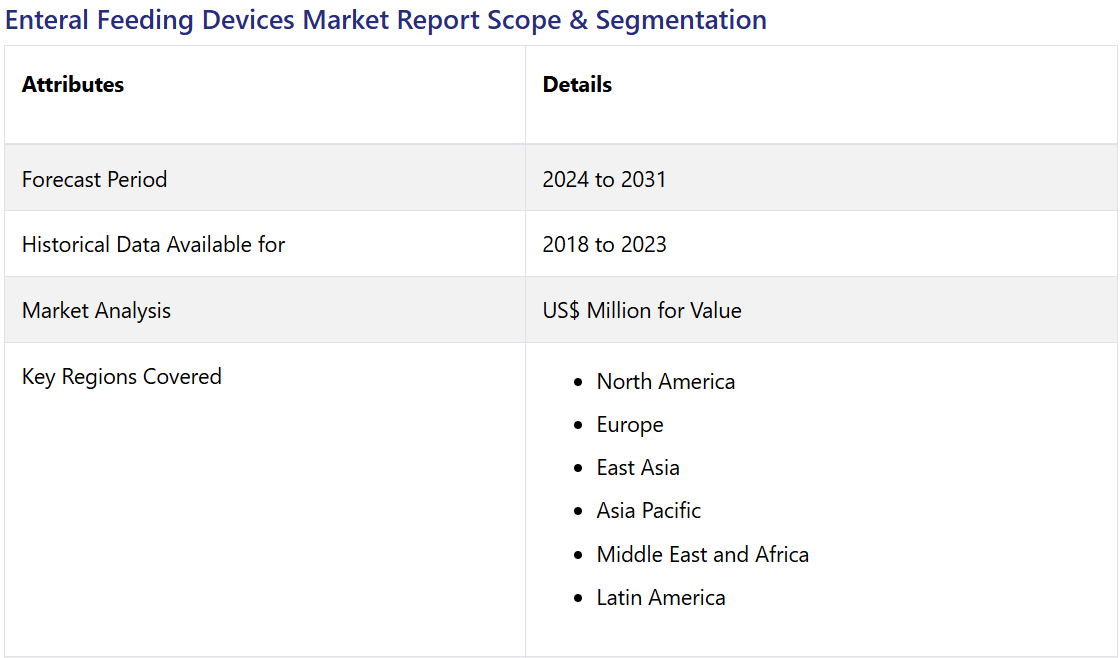Click the bullet point beside North America
This screenshot has height=658, width=1120.
coord(578,382)
